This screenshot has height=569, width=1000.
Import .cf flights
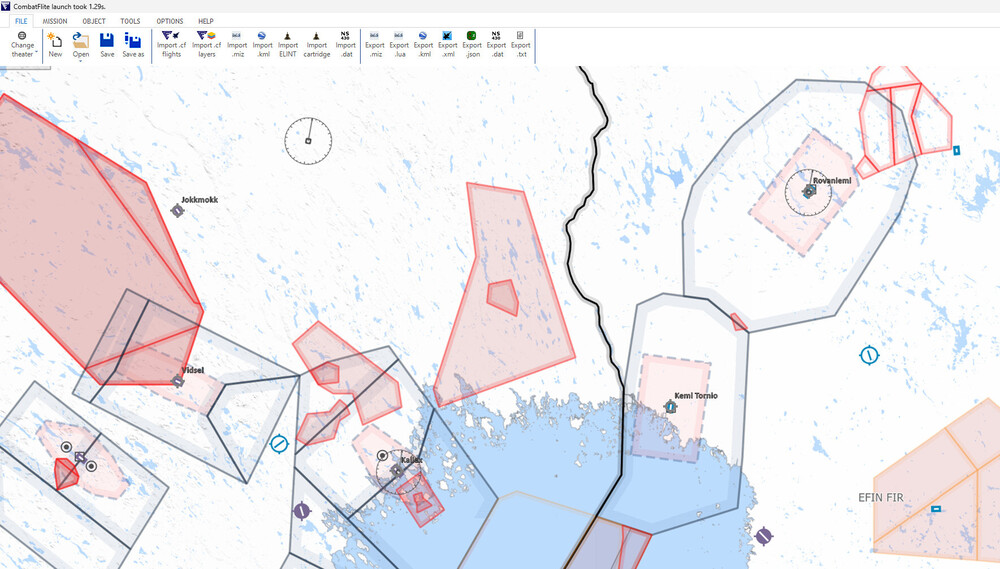coord(171,45)
